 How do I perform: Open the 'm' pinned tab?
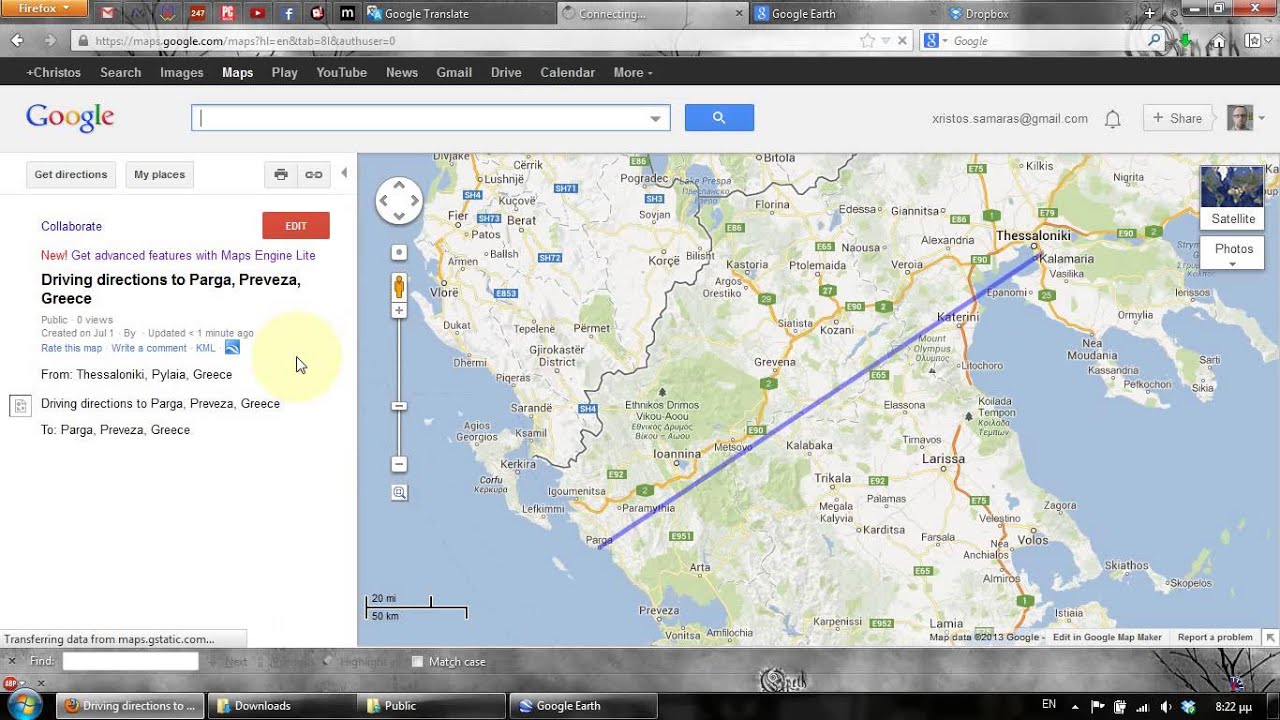click(x=347, y=13)
